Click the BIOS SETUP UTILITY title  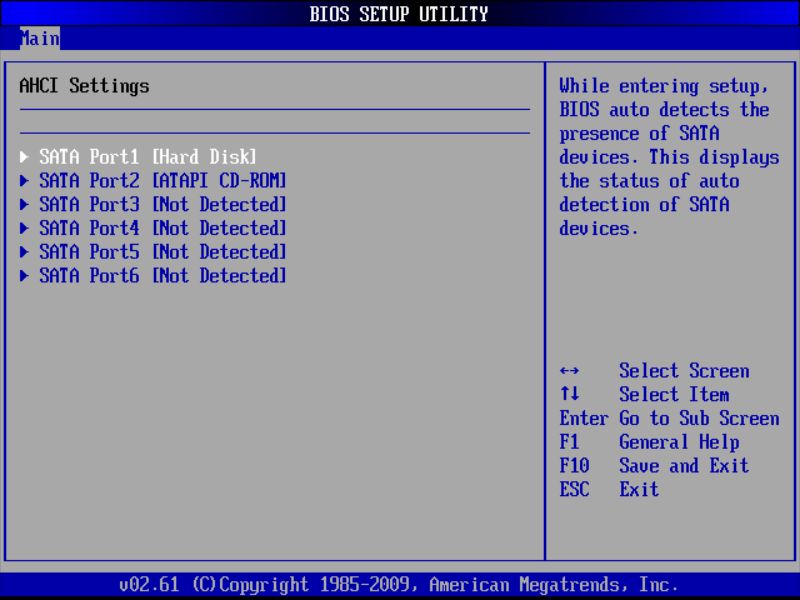coord(399,14)
